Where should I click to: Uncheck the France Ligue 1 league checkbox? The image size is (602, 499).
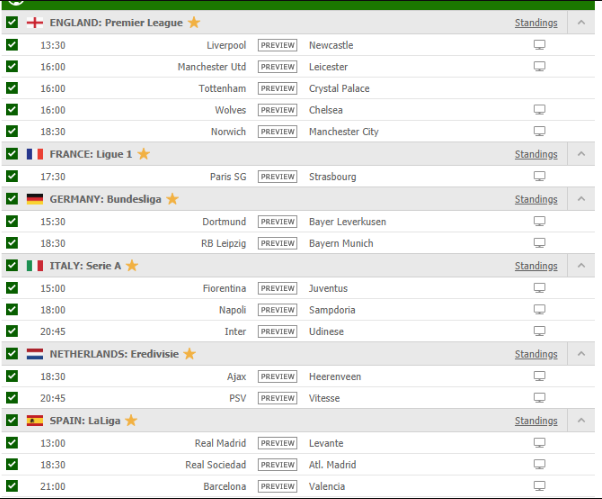pyautogui.click(x=12, y=154)
